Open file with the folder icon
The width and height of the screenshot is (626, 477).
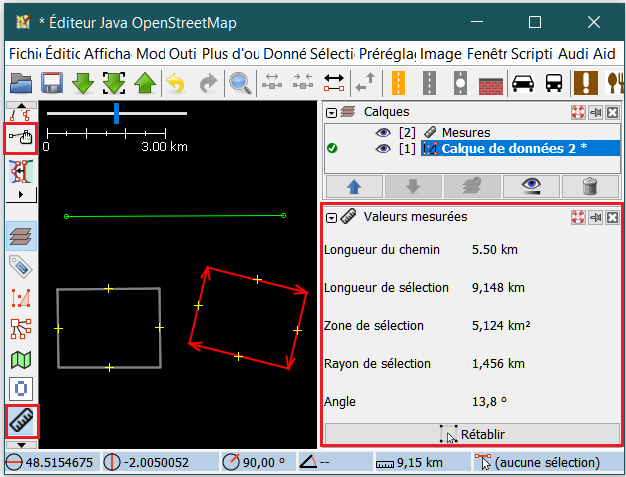click(21, 83)
